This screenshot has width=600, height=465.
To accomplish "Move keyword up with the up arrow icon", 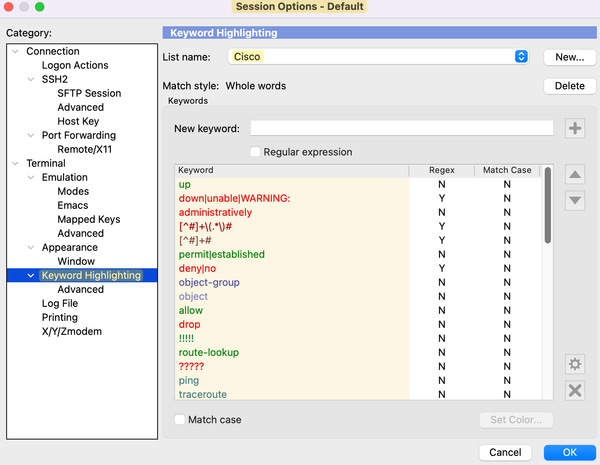I will (575, 175).
